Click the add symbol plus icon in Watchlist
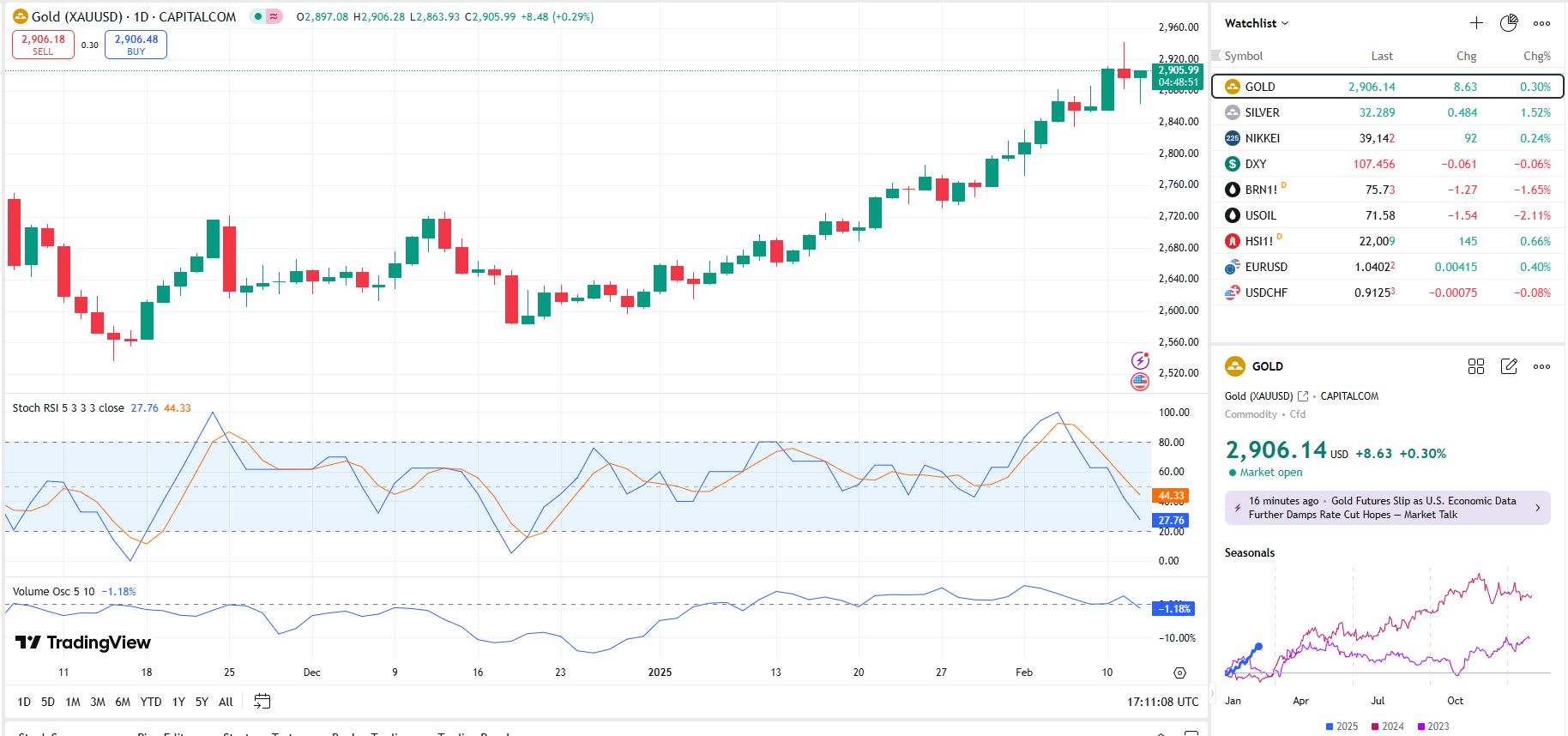Viewport: 1568px width, 736px height. 1476,23
